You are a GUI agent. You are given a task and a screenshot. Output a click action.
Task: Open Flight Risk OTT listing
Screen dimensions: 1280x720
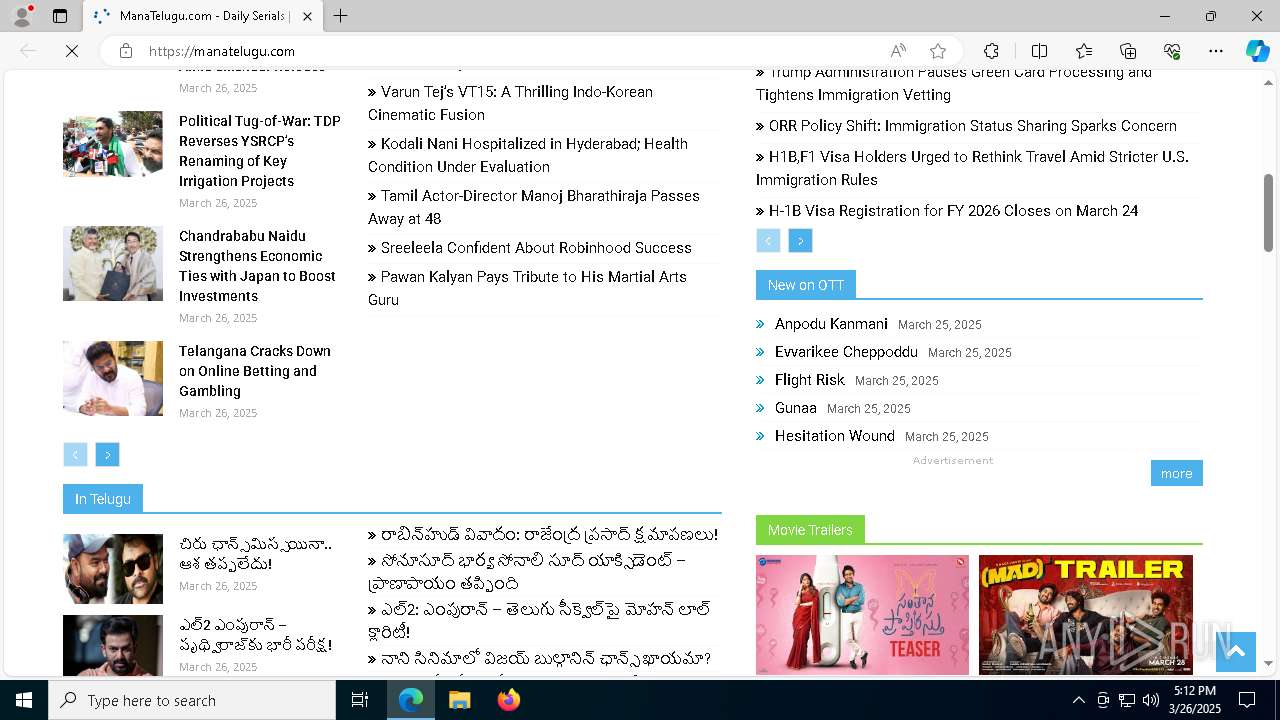810,380
